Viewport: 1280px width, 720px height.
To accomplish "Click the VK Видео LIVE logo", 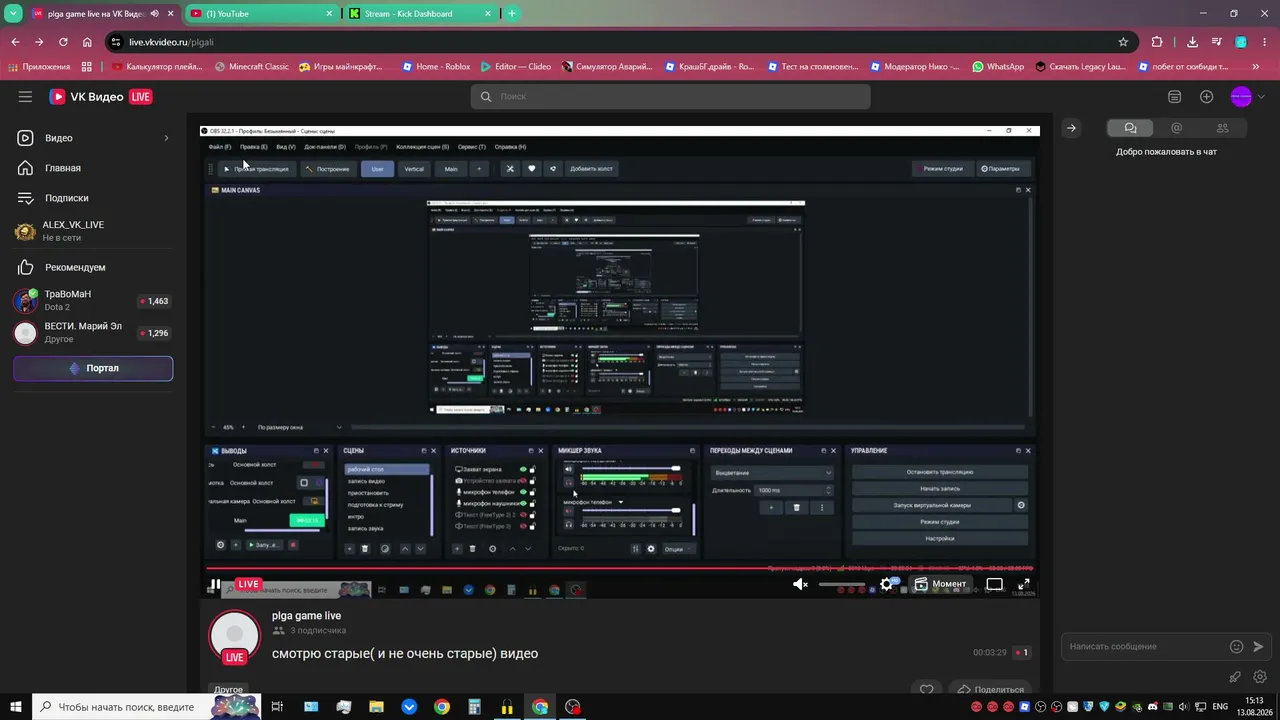I will [x=101, y=97].
